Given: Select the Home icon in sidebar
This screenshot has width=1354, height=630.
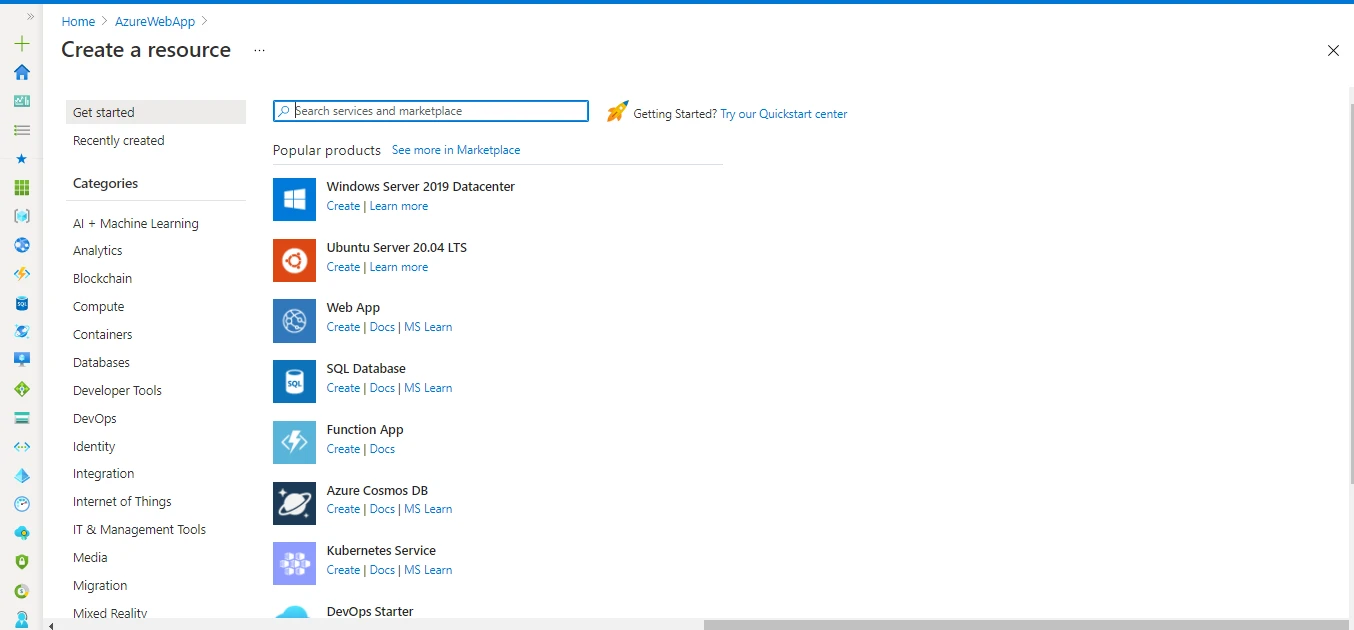Looking at the screenshot, I should coord(21,72).
